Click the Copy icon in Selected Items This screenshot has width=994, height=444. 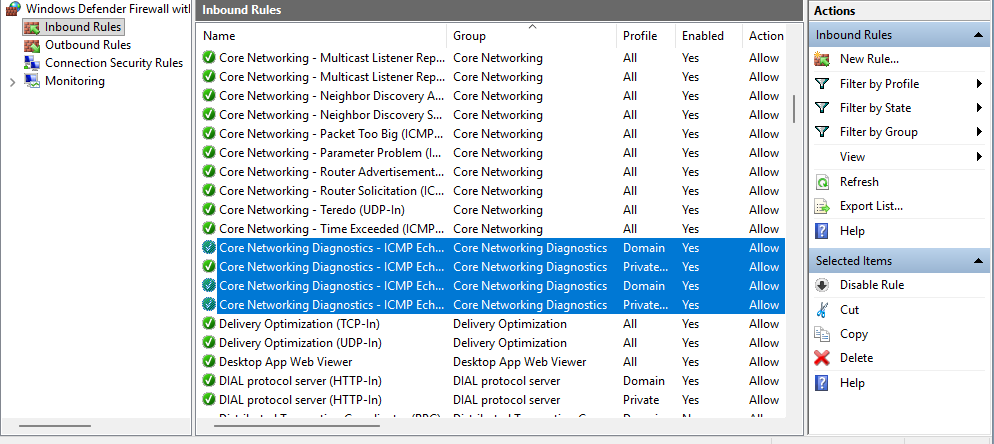822,334
